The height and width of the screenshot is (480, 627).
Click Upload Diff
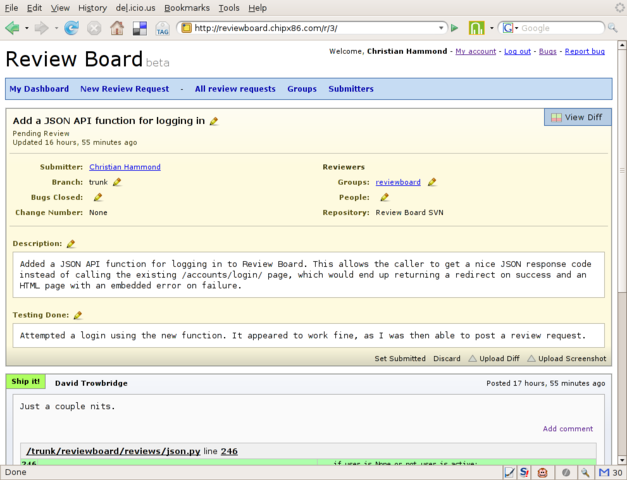[494, 358]
